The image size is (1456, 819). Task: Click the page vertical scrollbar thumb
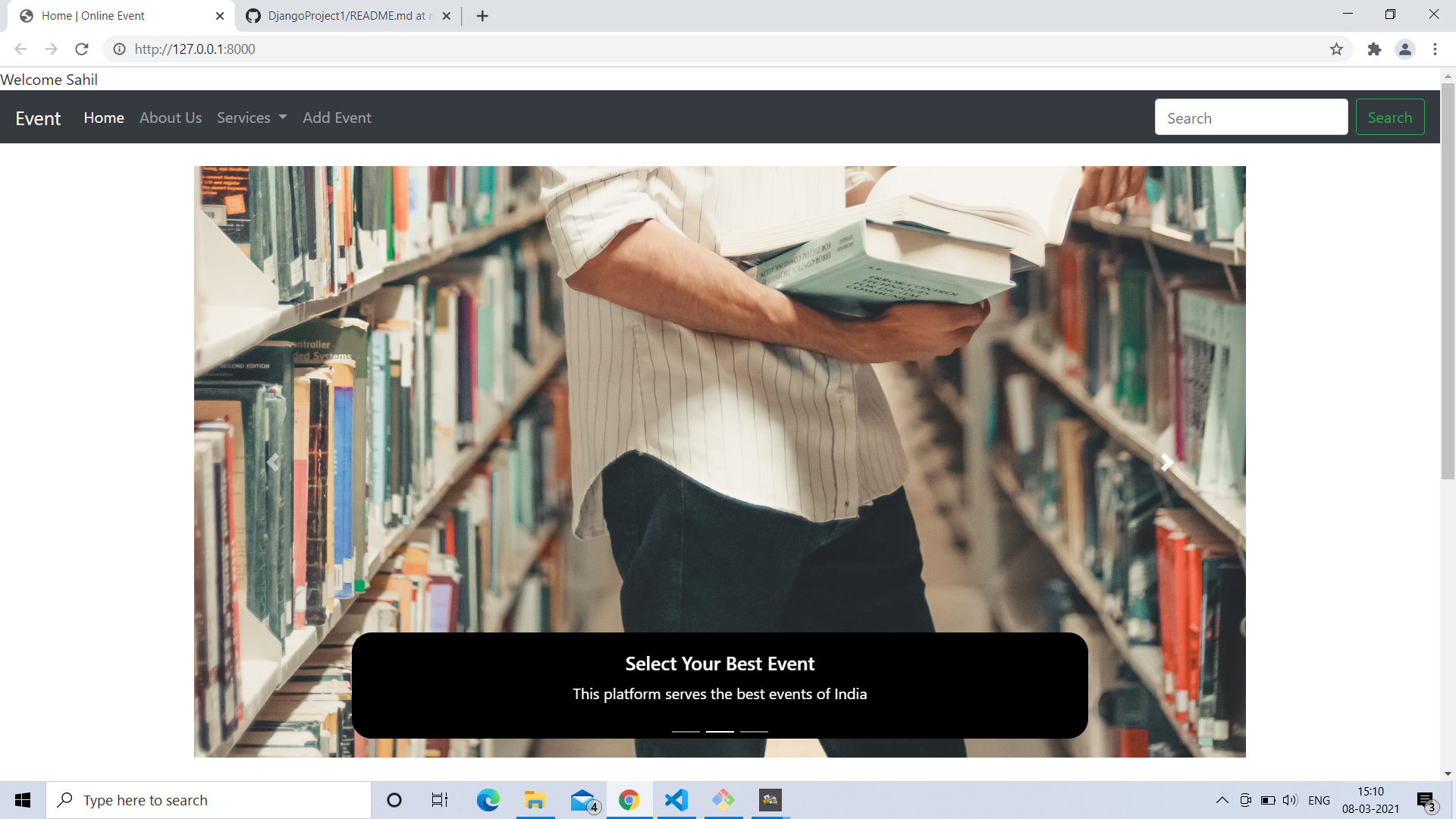(x=1448, y=281)
